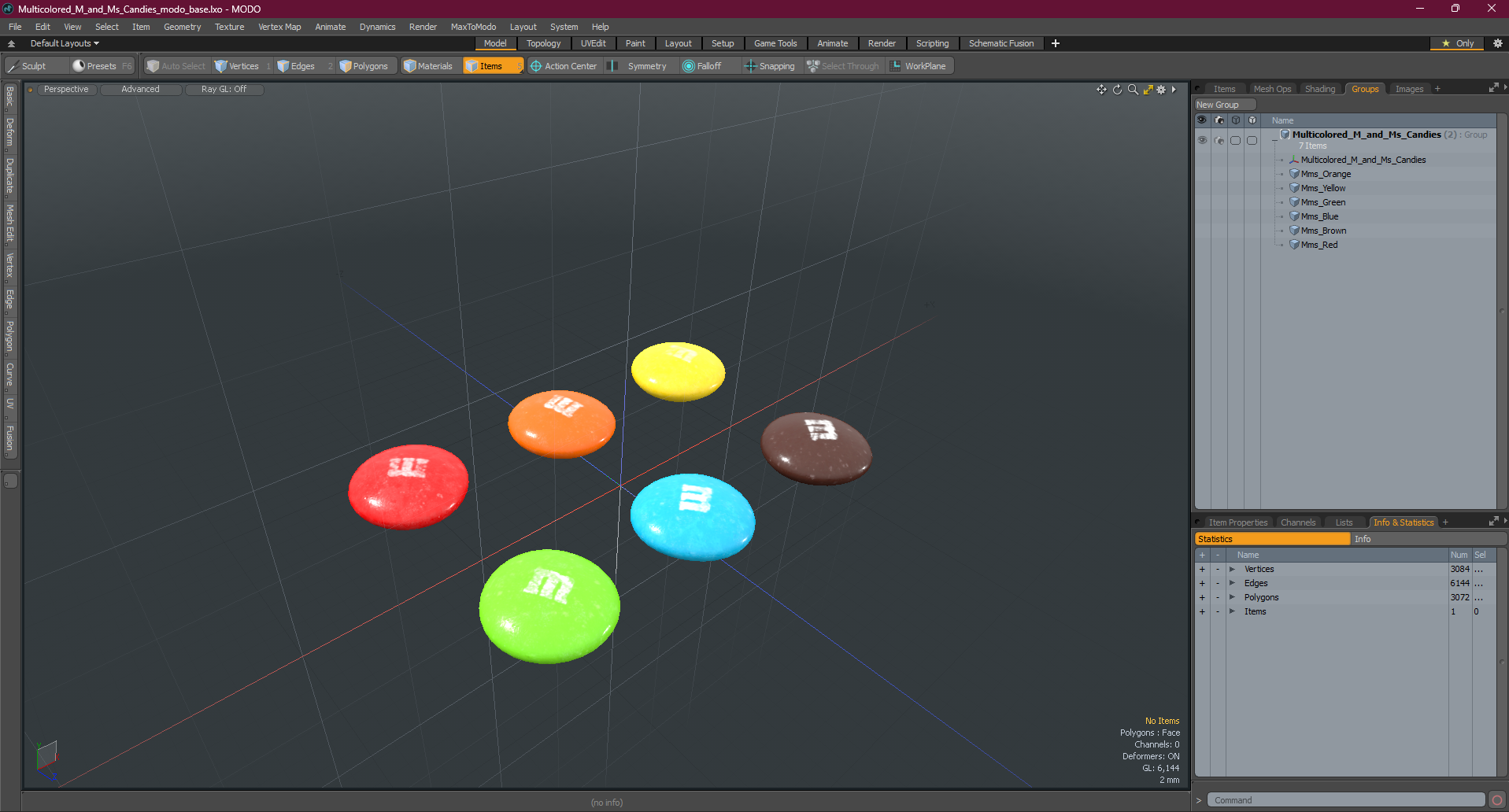Toggle render camera of Multicolored group
Viewport: 1509px width, 812px height.
tap(1219, 140)
